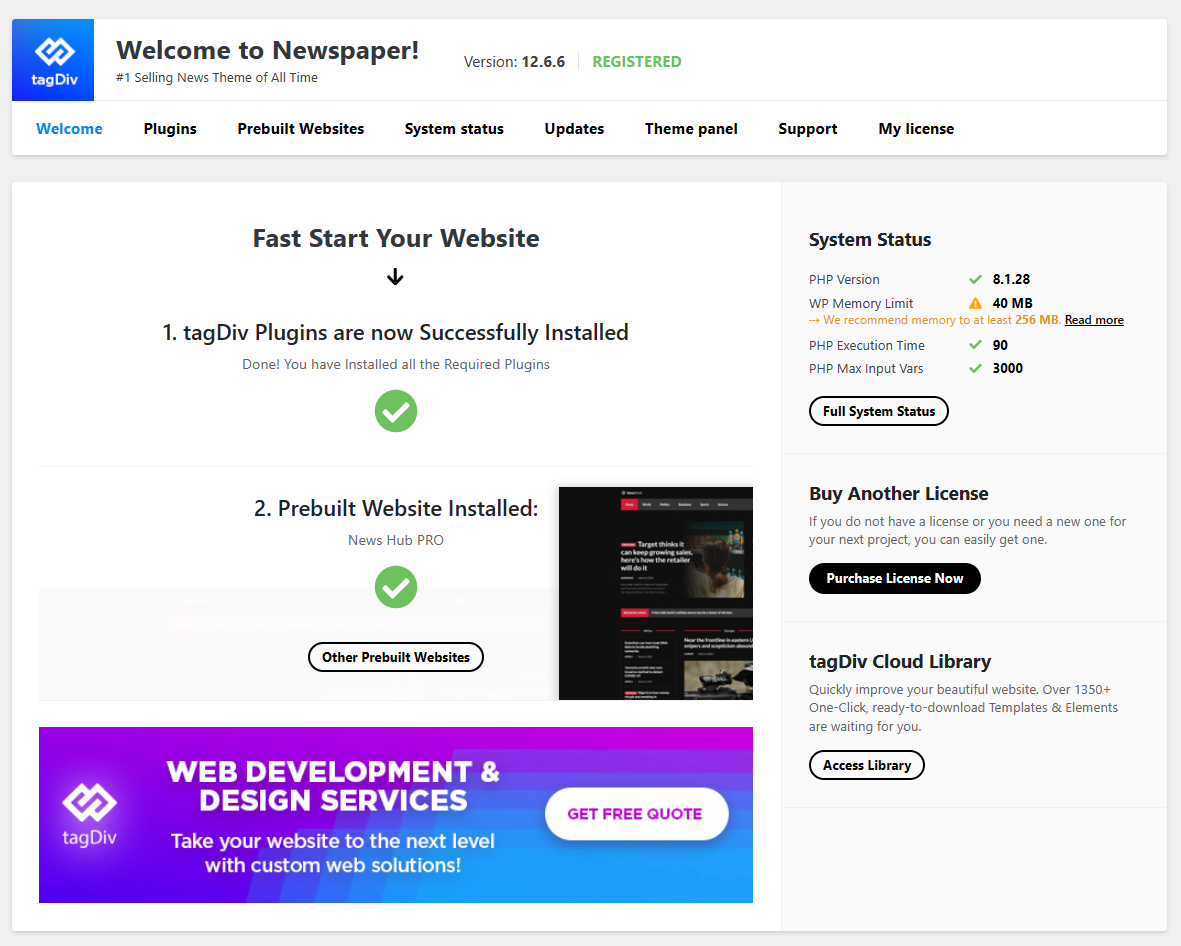Click the 90 execution time value
Viewport: 1181px width, 946px height.
click(1000, 345)
